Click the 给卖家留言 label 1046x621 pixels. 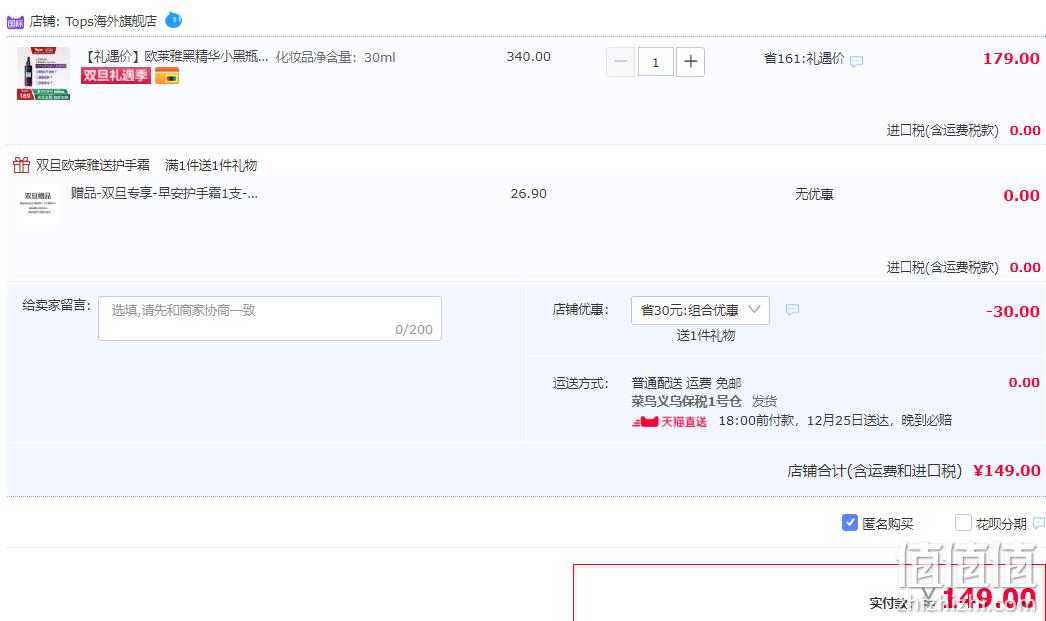tap(56, 305)
